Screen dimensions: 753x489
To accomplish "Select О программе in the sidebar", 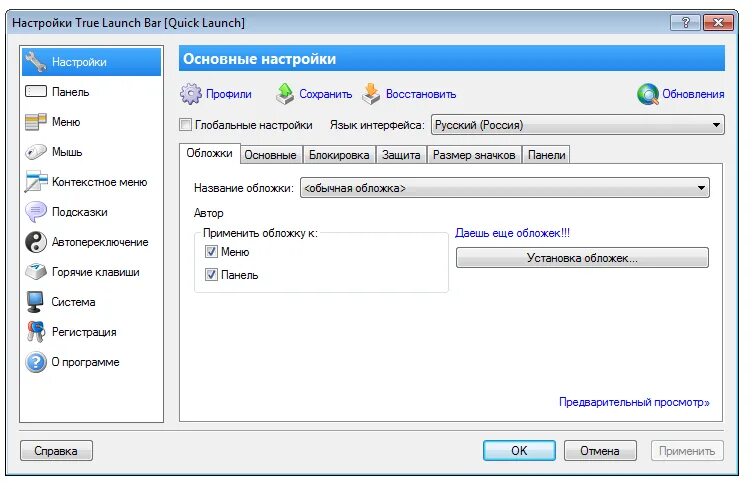I will [92, 362].
